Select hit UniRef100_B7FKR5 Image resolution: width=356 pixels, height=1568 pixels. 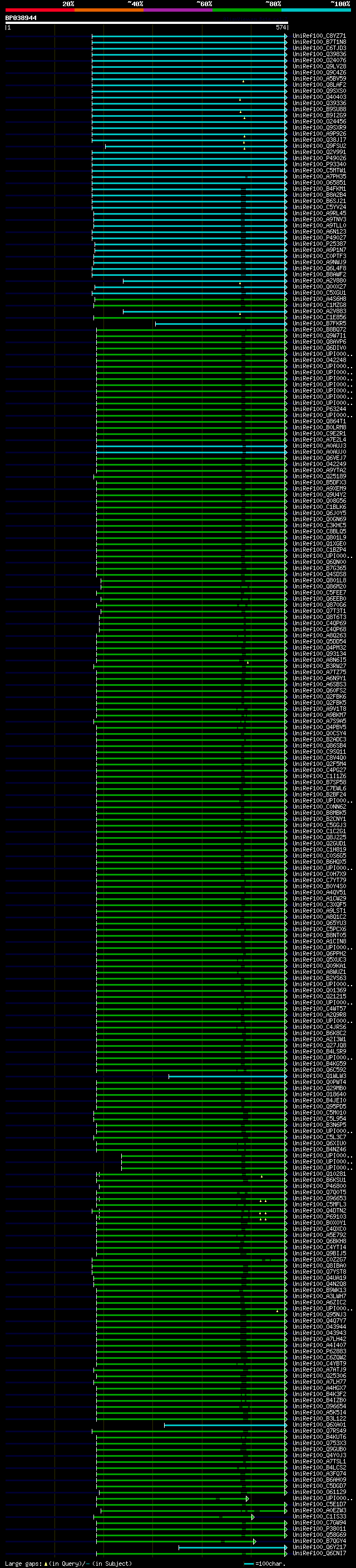click(x=319, y=324)
